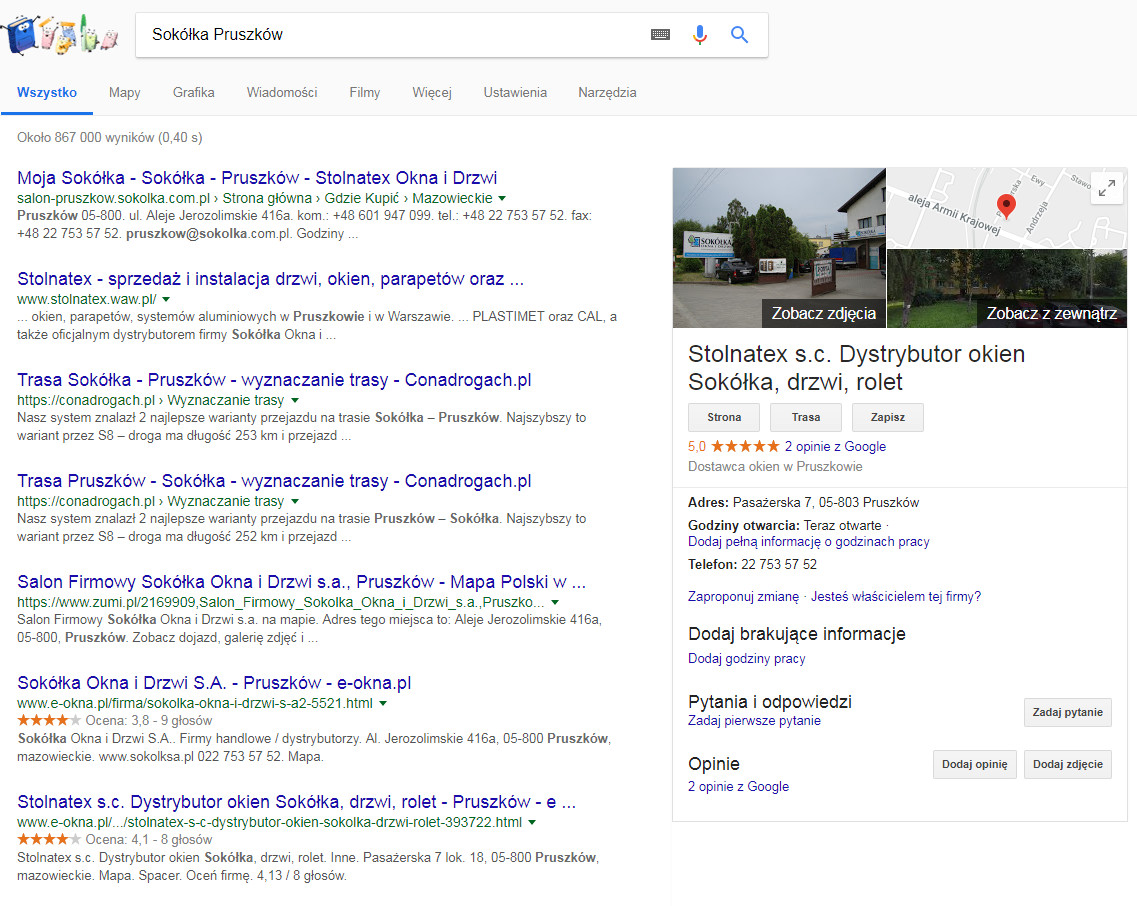Start voice search with microphone icon
Viewport: 1137px width, 906px height.
point(699,34)
